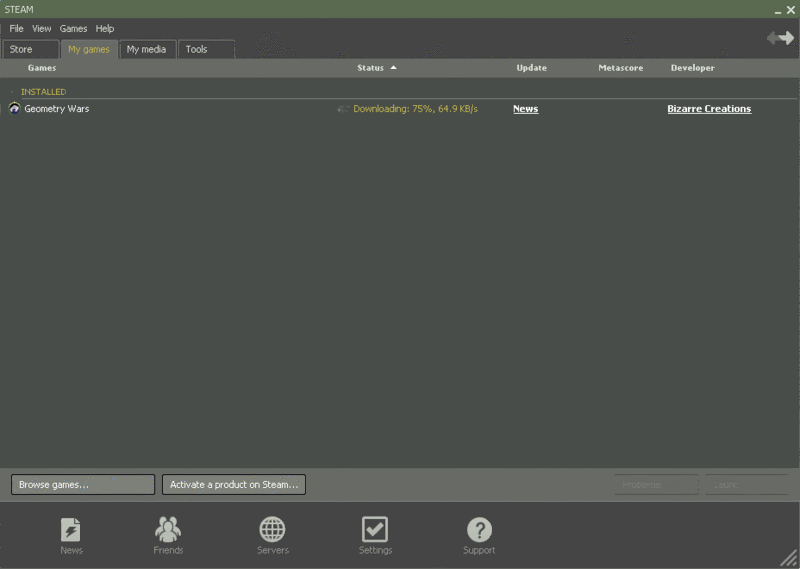Screen dimensions: 800x569
Task: Open the News link for Geometry Wars
Action: coord(526,109)
